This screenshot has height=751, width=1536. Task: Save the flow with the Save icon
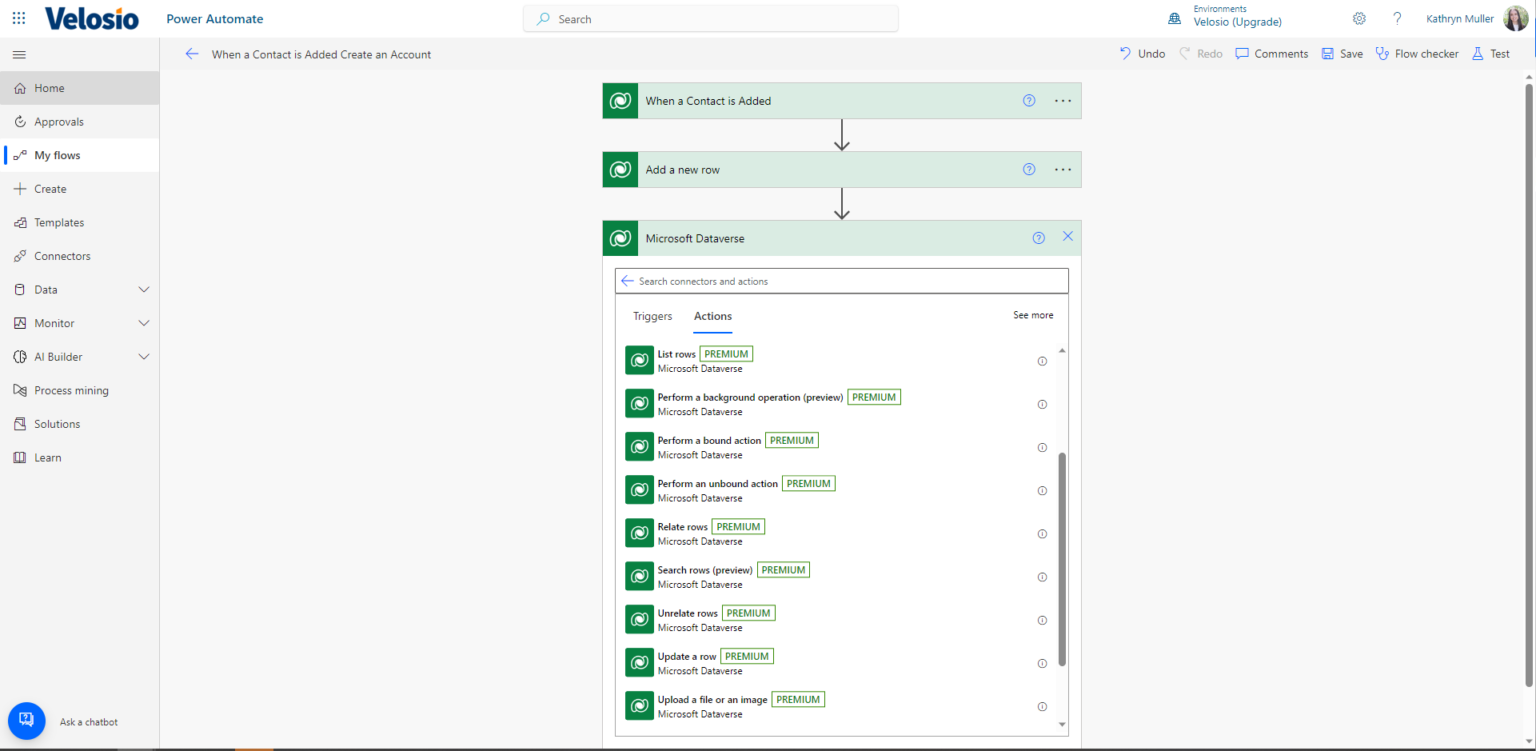[1341, 53]
